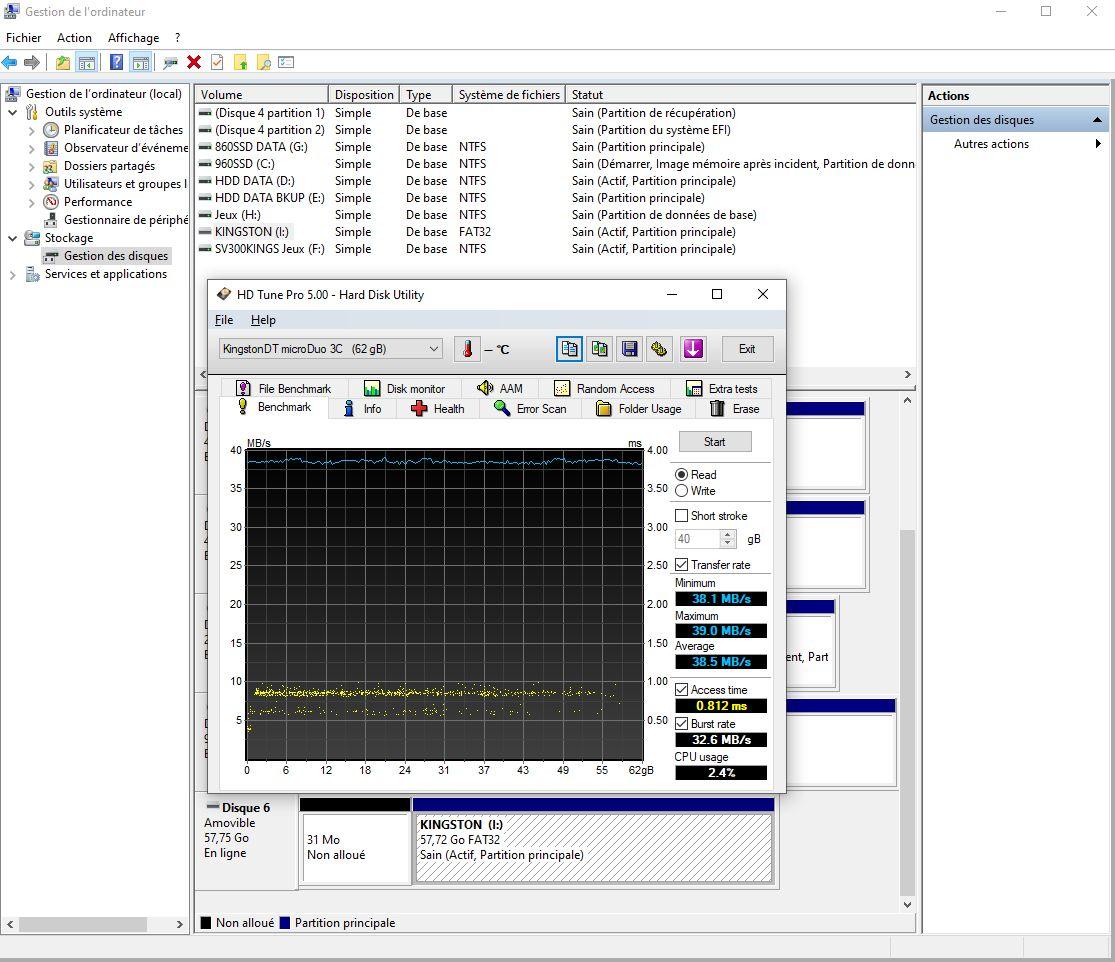Open the Affichage menu

[x=133, y=38]
